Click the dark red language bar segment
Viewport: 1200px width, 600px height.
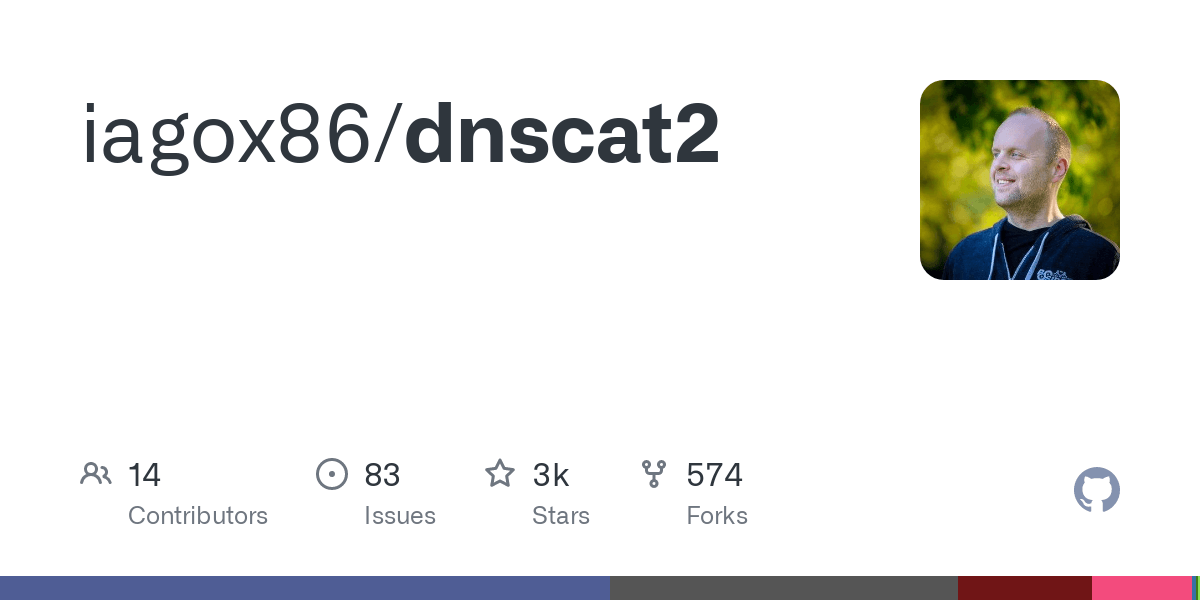[1025, 588]
